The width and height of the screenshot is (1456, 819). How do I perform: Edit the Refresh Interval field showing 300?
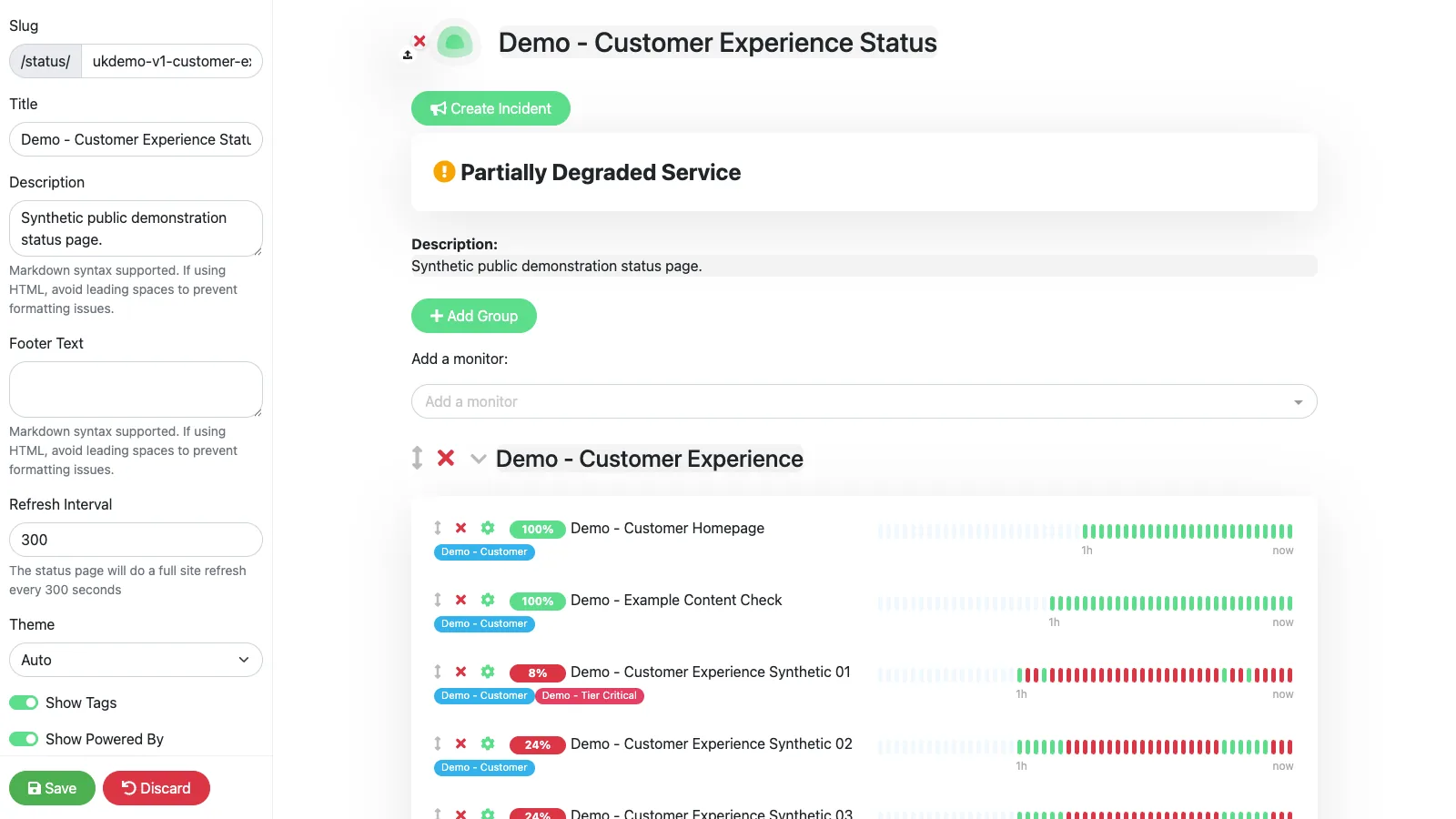(x=136, y=540)
